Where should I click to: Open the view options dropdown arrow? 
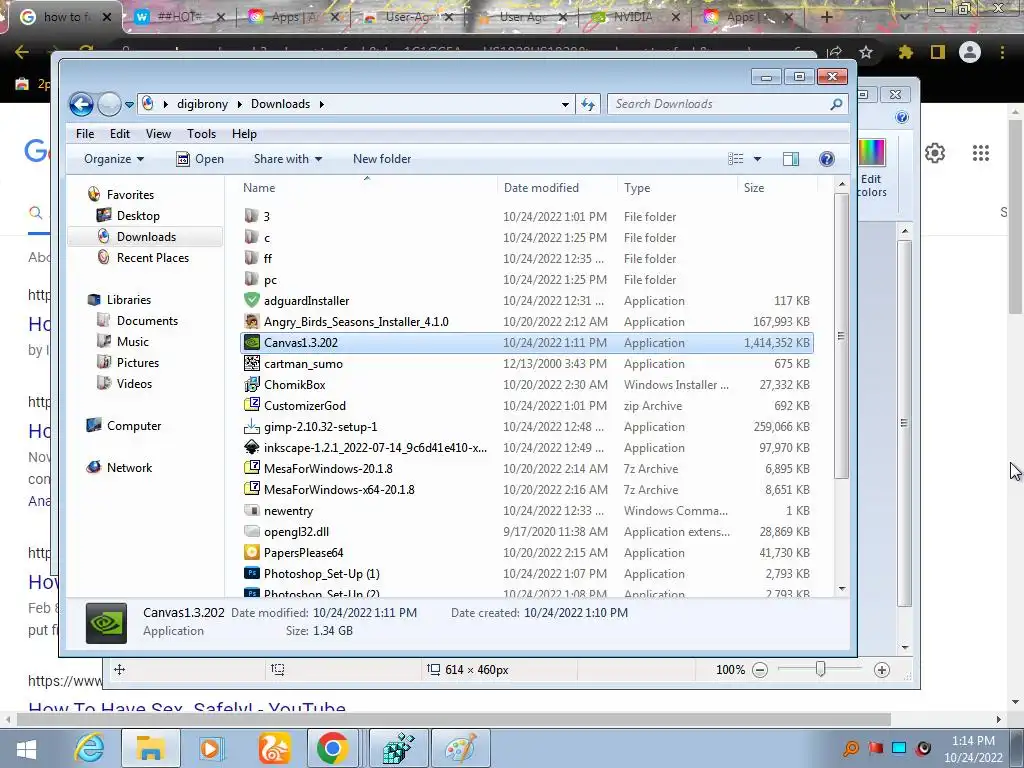tap(758, 159)
